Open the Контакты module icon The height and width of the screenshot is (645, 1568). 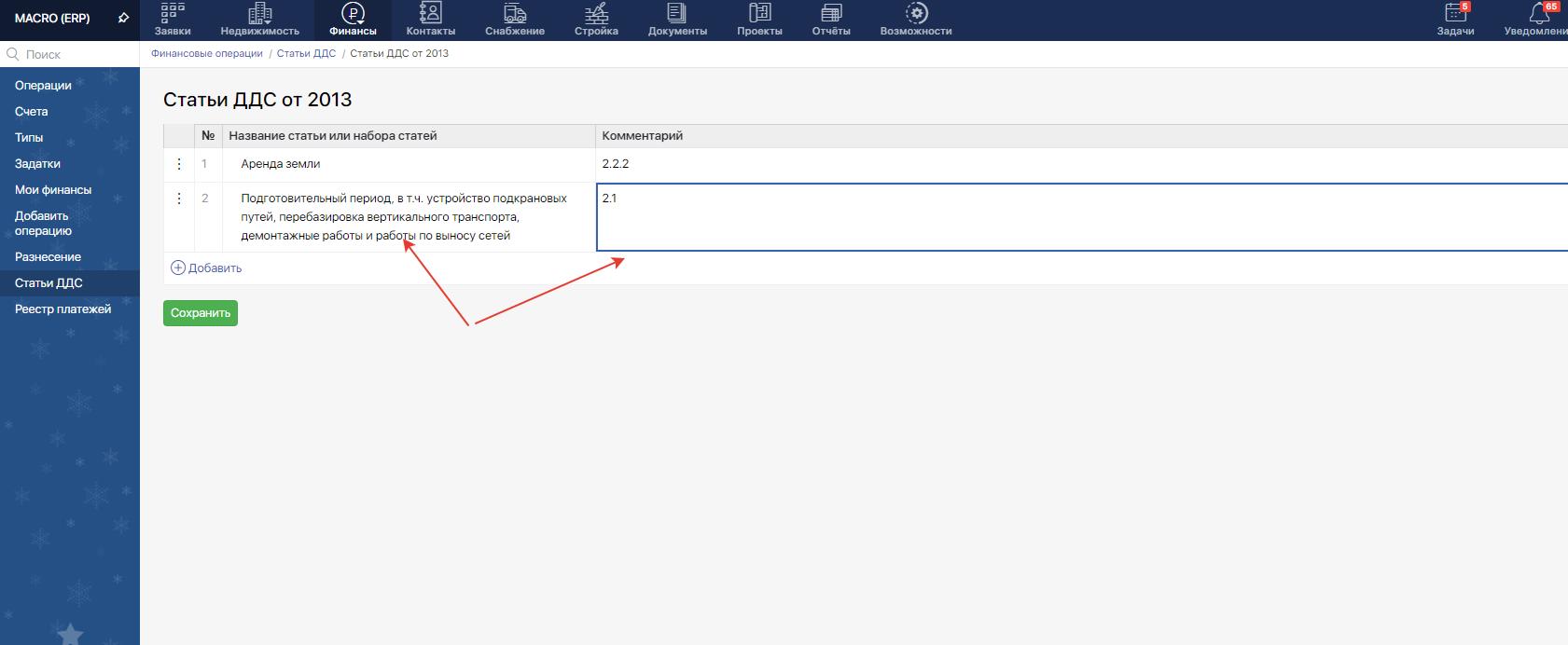point(430,13)
